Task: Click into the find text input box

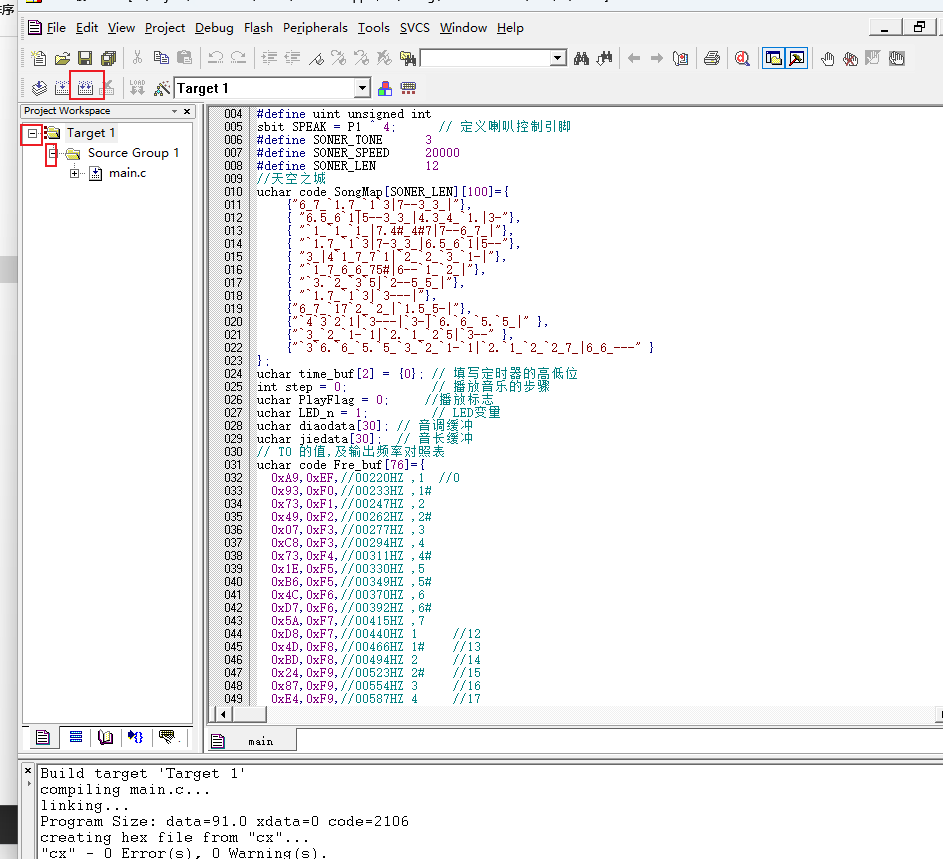Action: pos(485,58)
